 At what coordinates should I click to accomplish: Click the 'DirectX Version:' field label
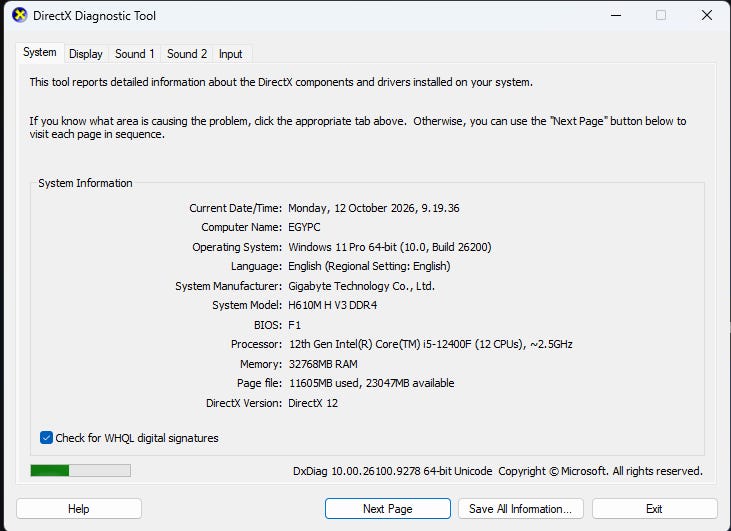(x=244, y=403)
